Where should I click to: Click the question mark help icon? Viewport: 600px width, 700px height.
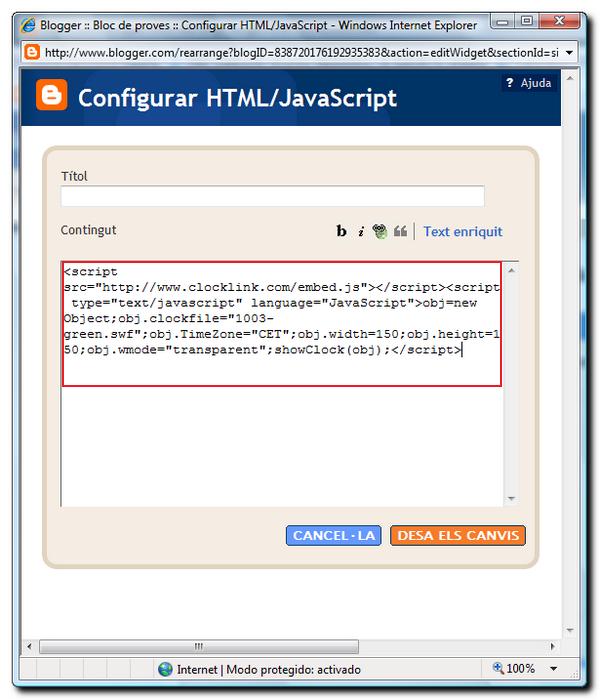pos(509,84)
